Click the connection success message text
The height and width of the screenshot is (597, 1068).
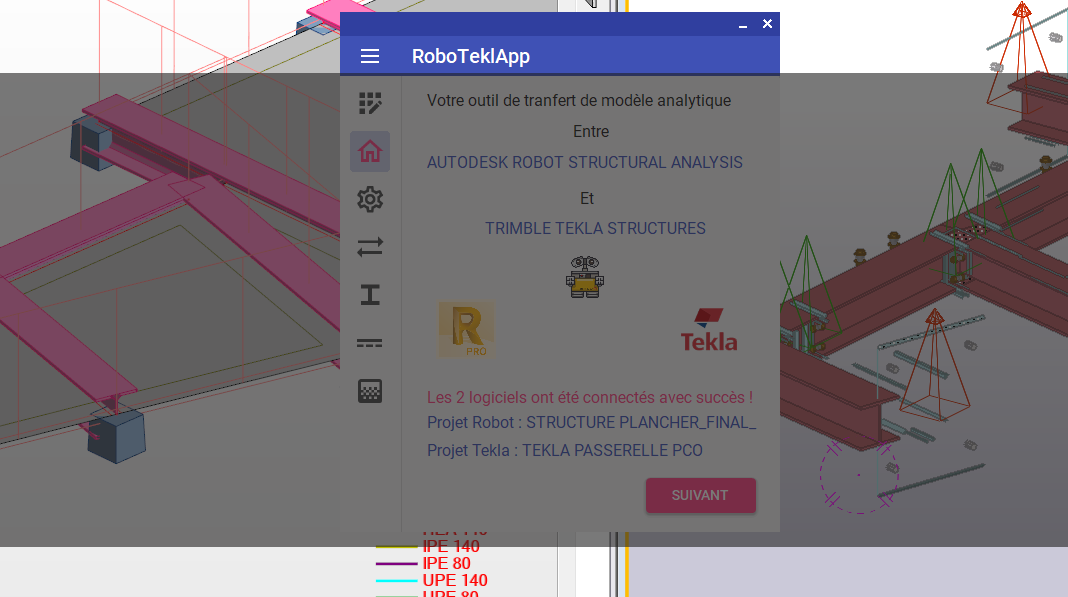point(590,397)
